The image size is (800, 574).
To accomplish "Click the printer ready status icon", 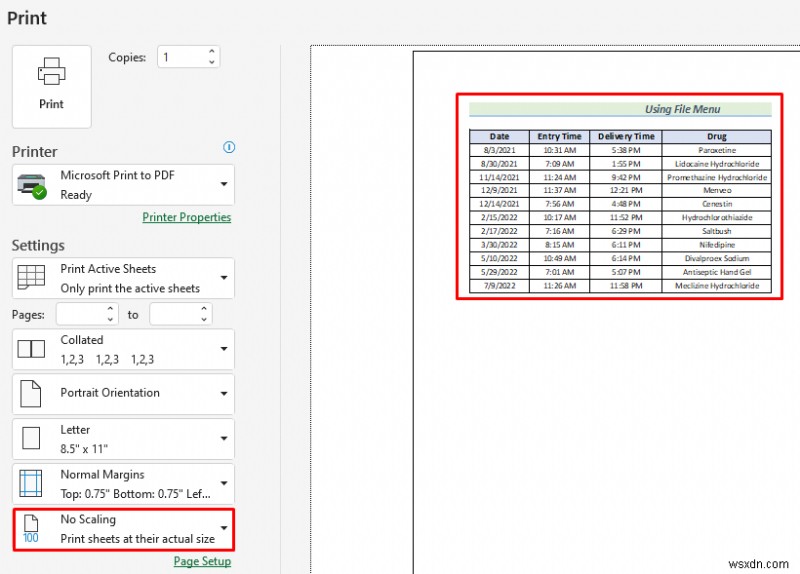I will [x=32, y=186].
